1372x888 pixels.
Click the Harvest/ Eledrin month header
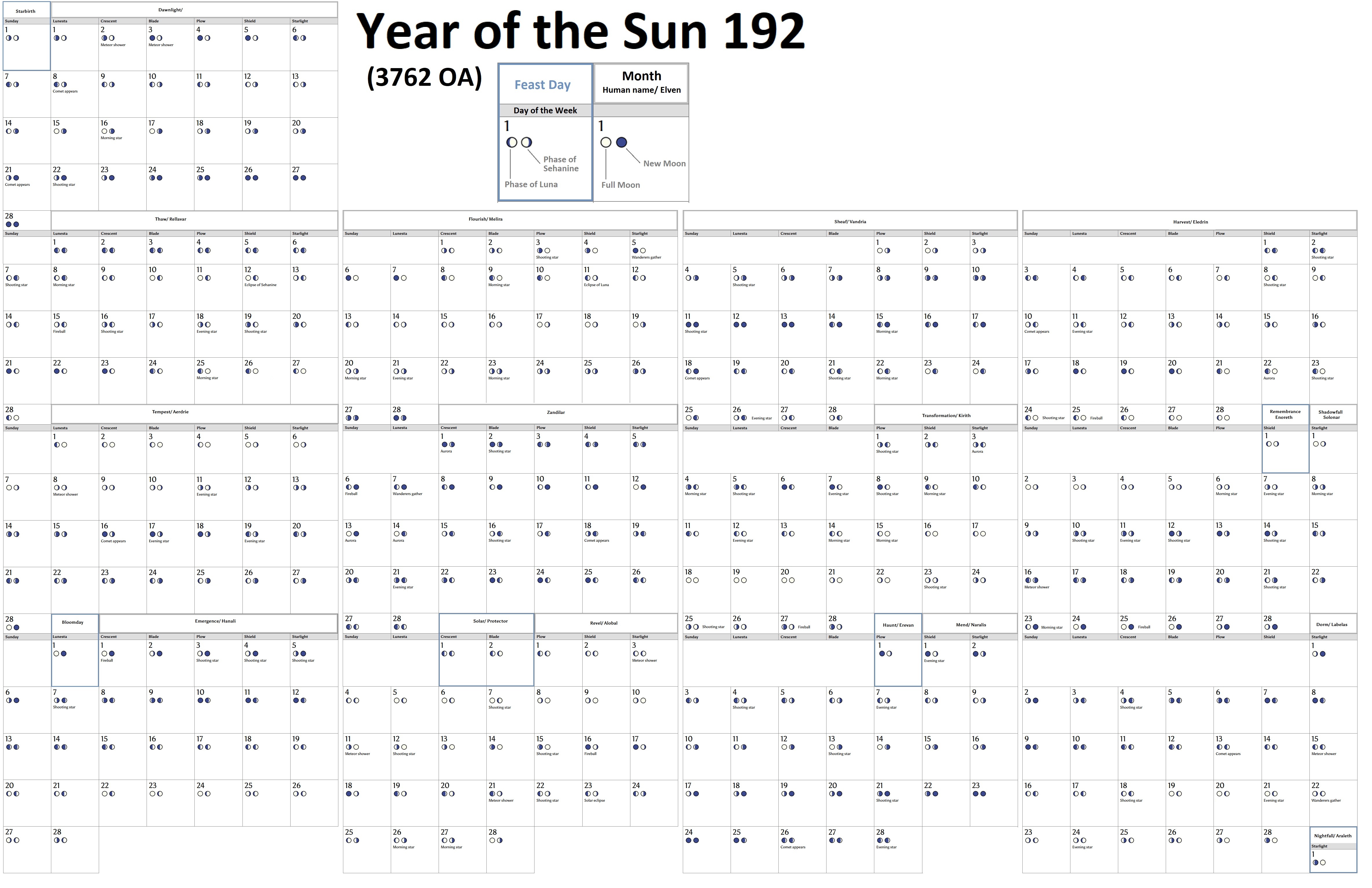tap(1190, 222)
